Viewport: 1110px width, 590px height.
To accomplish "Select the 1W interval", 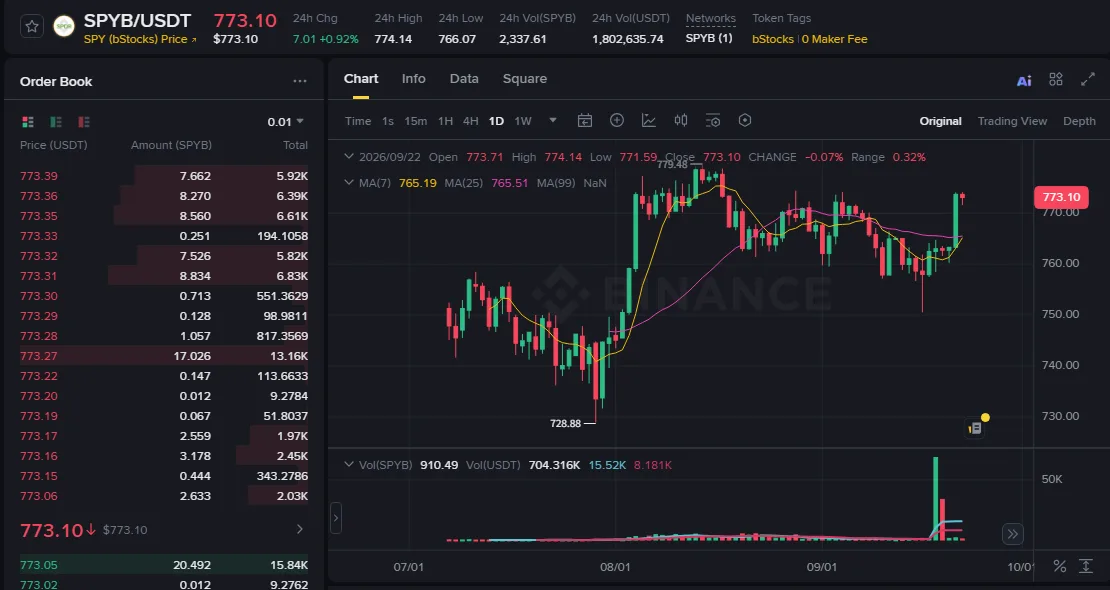I will point(523,121).
